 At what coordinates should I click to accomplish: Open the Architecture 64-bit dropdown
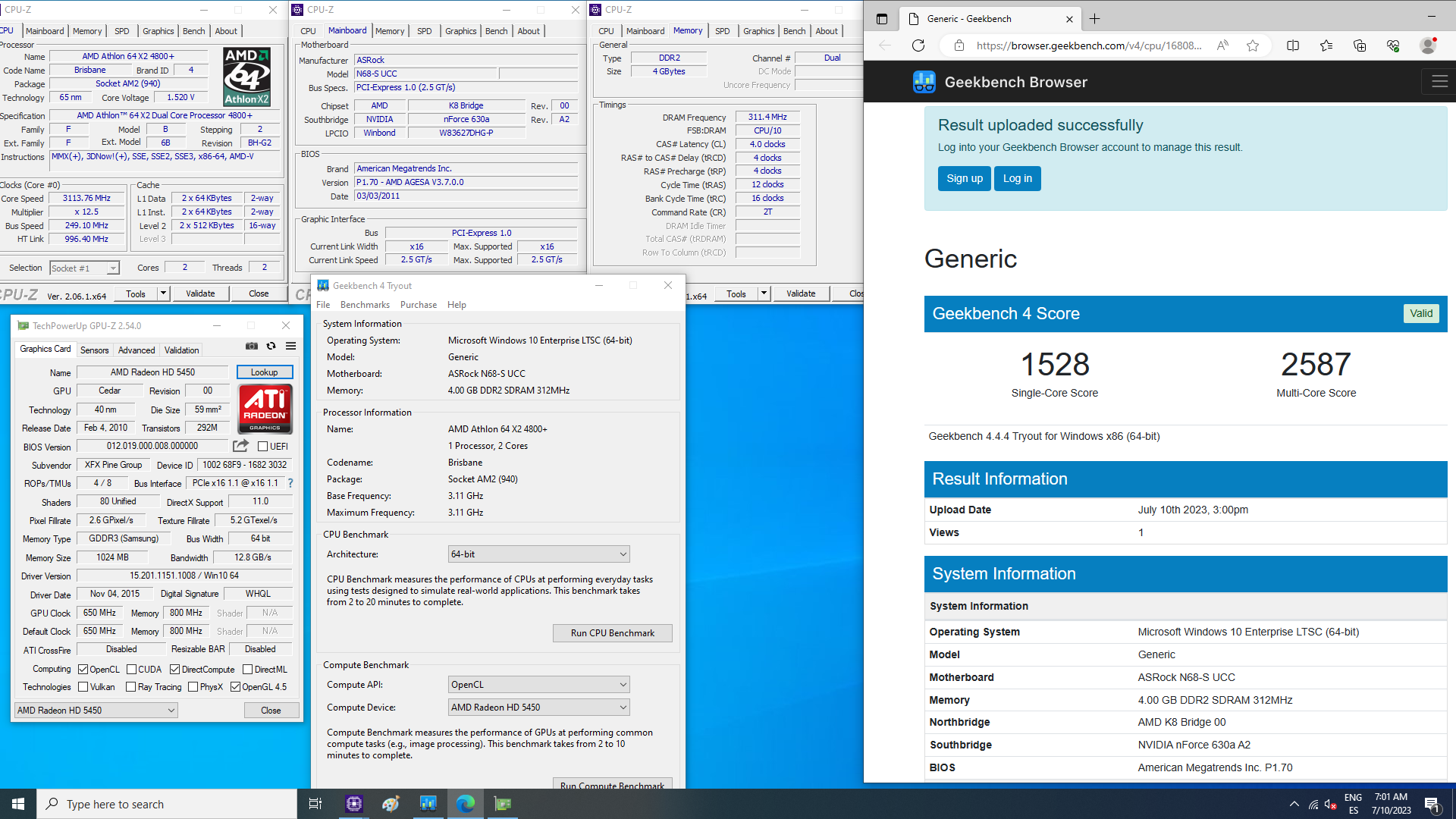(539, 554)
